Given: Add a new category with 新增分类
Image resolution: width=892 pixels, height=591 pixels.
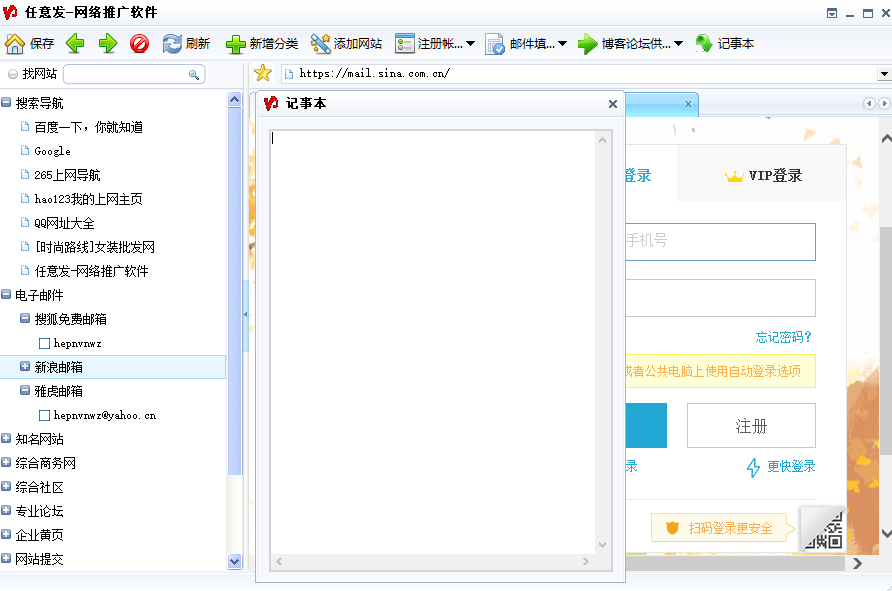Looking at the screenshot, I should pyautogui.click(x=262, y=44).
